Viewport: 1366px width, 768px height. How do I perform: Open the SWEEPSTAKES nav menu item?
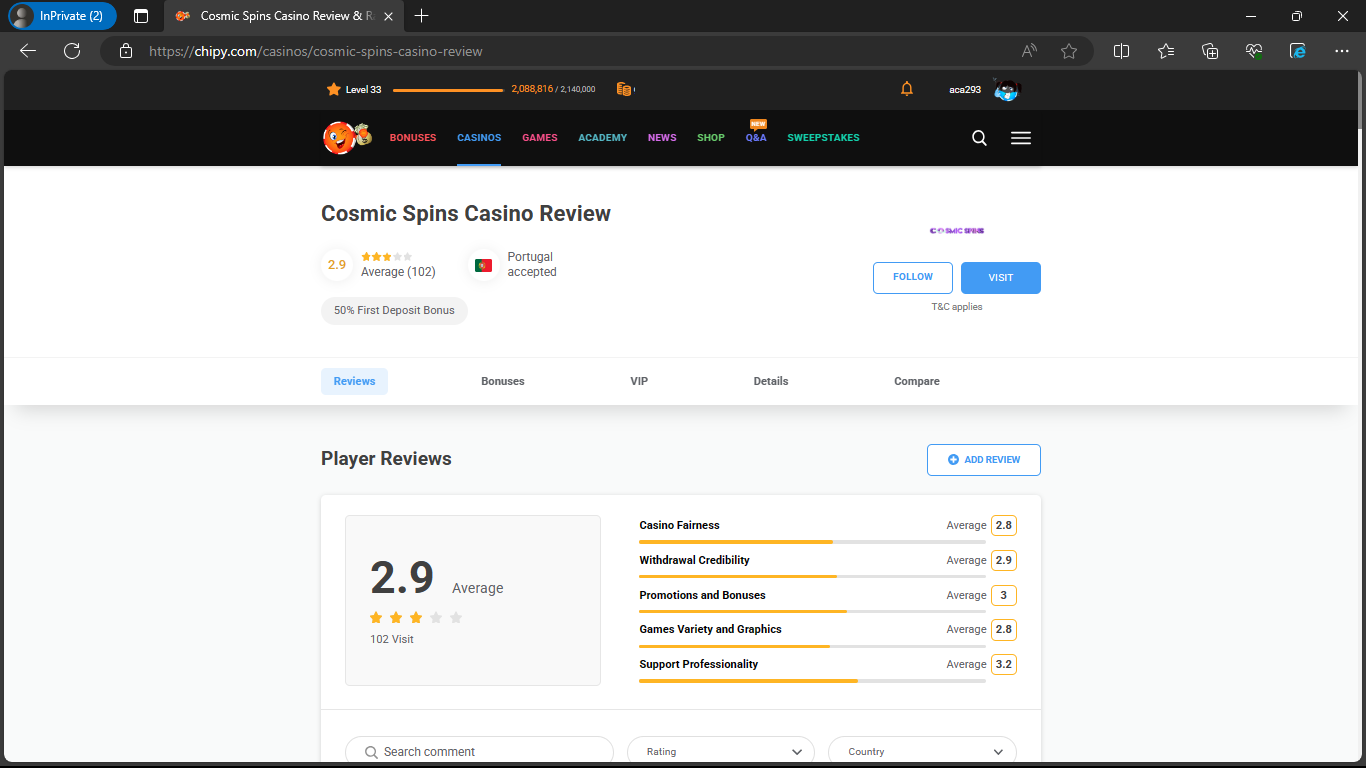click(x=823, y=138)
